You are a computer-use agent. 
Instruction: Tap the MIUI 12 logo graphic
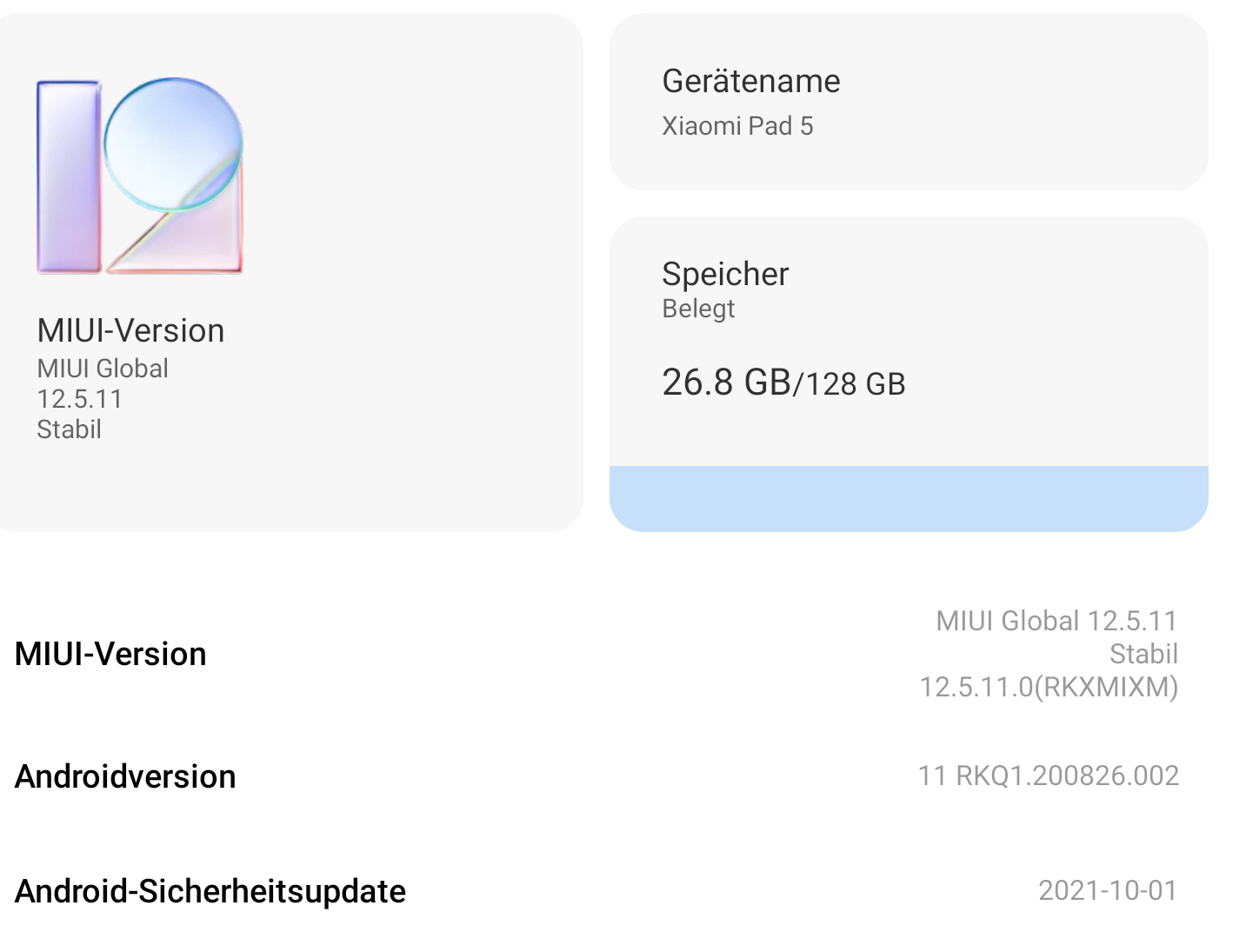(x=139, y=176)
